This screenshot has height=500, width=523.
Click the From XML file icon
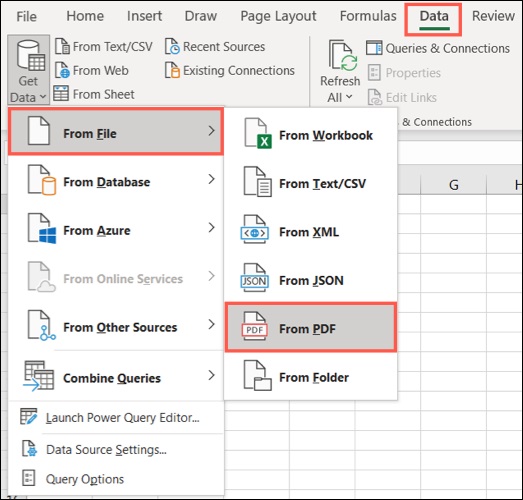tap(254, 229)
